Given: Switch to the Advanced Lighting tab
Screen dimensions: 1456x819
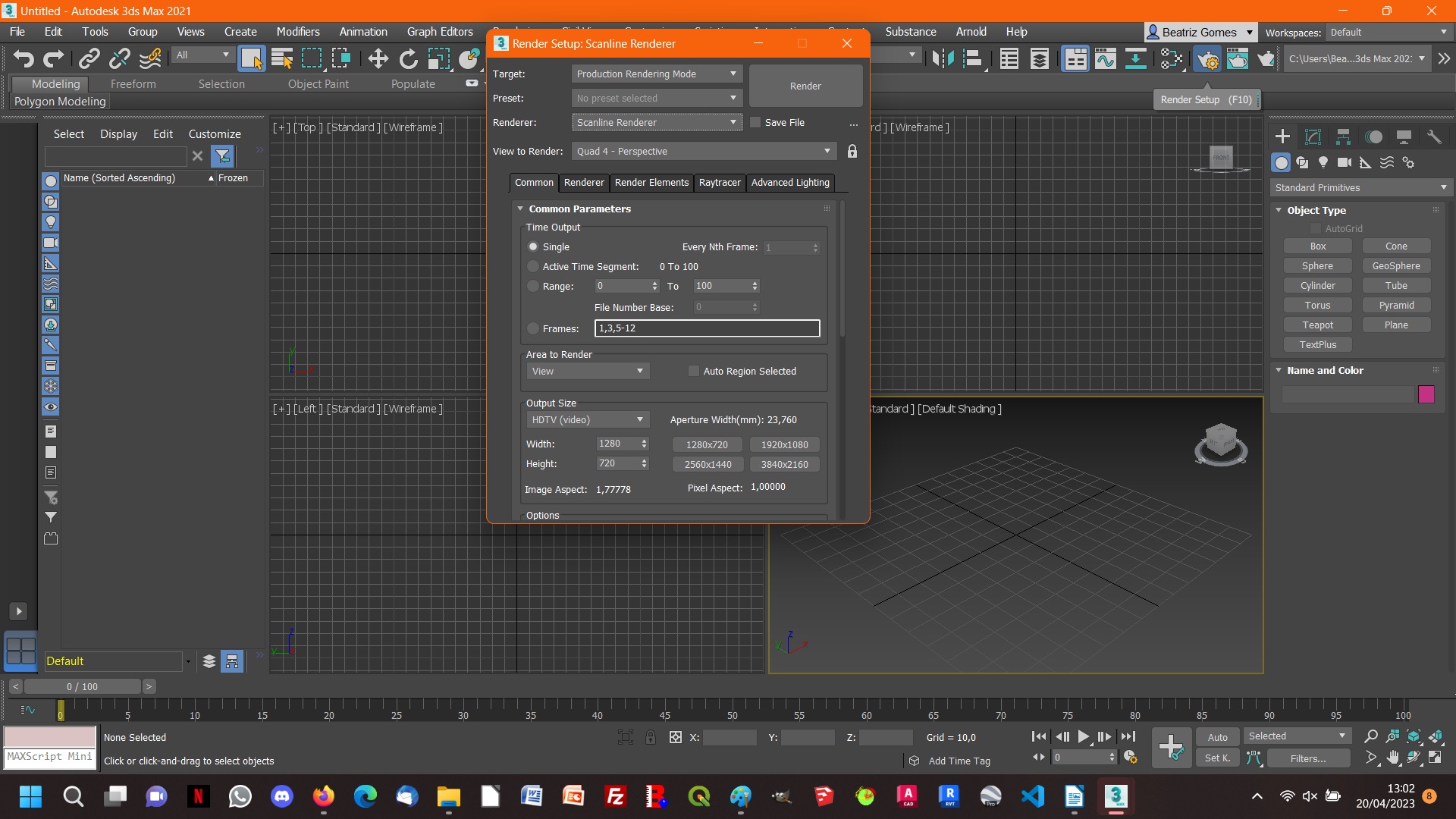Looking at the screenshot, I should [x=790, y=183].
